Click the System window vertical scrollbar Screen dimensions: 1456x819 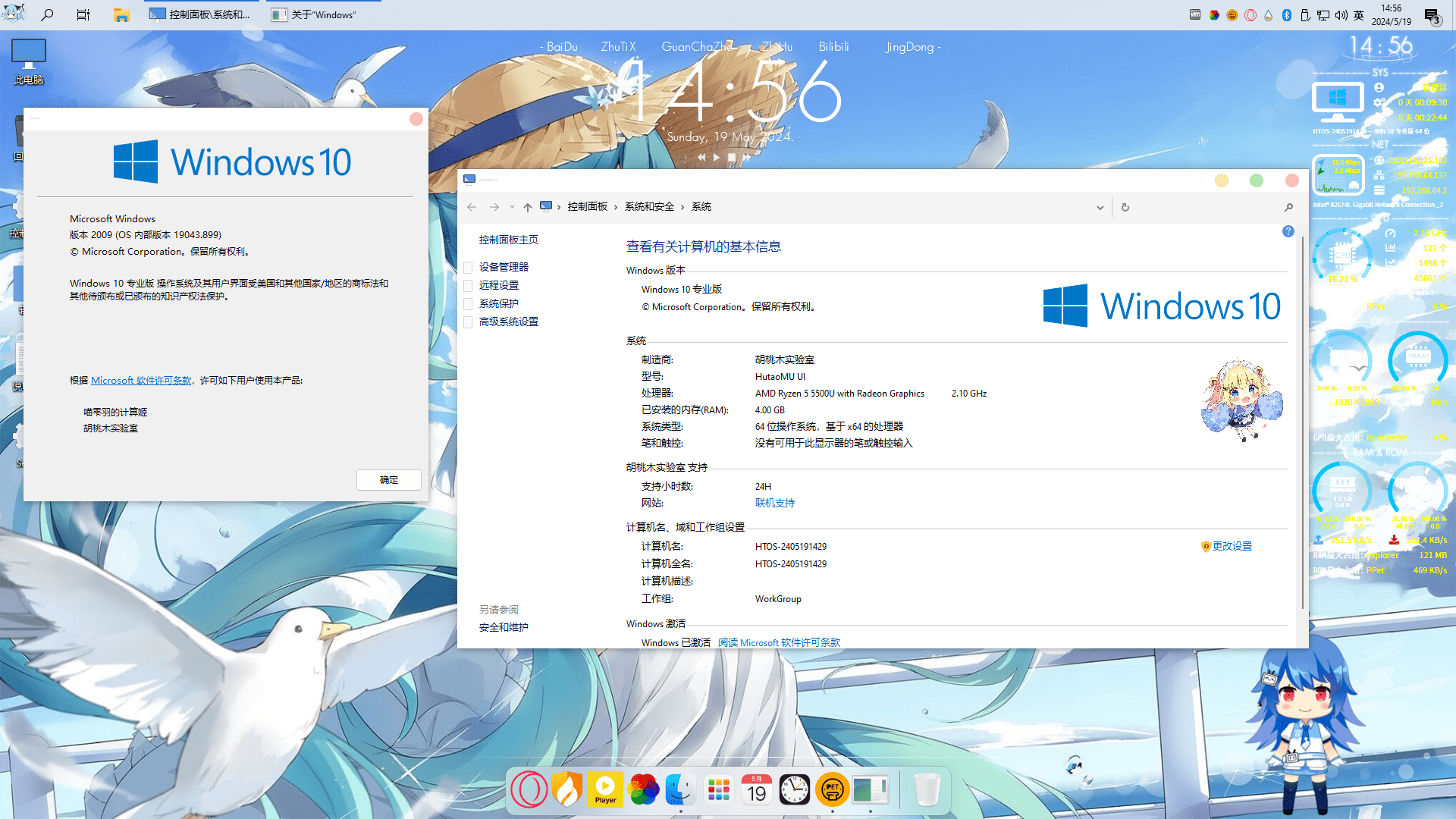tap(1303, 421)
